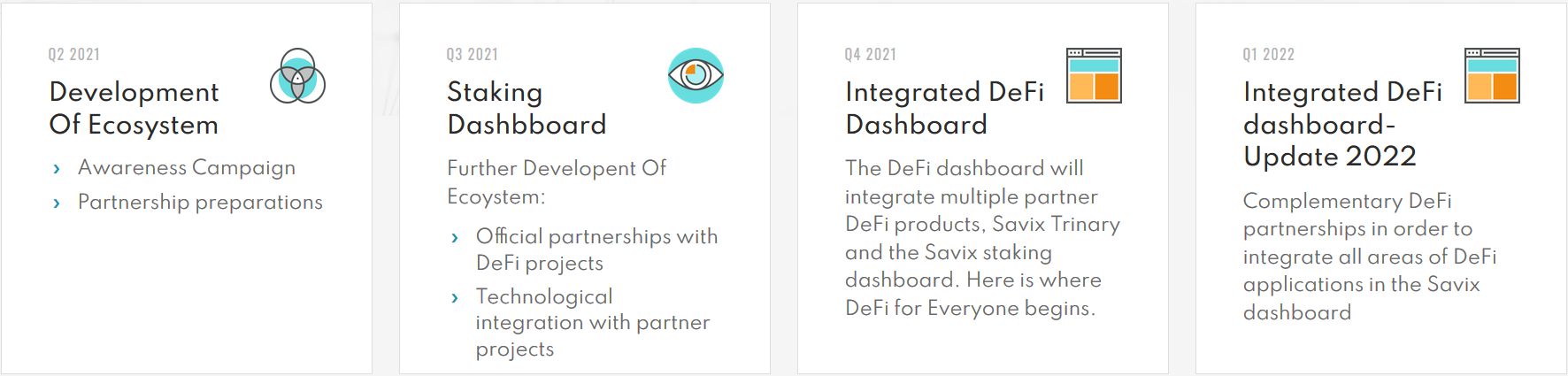Click the Partnership preparations list item
The image size is (1568, 376).
[200, 202]
